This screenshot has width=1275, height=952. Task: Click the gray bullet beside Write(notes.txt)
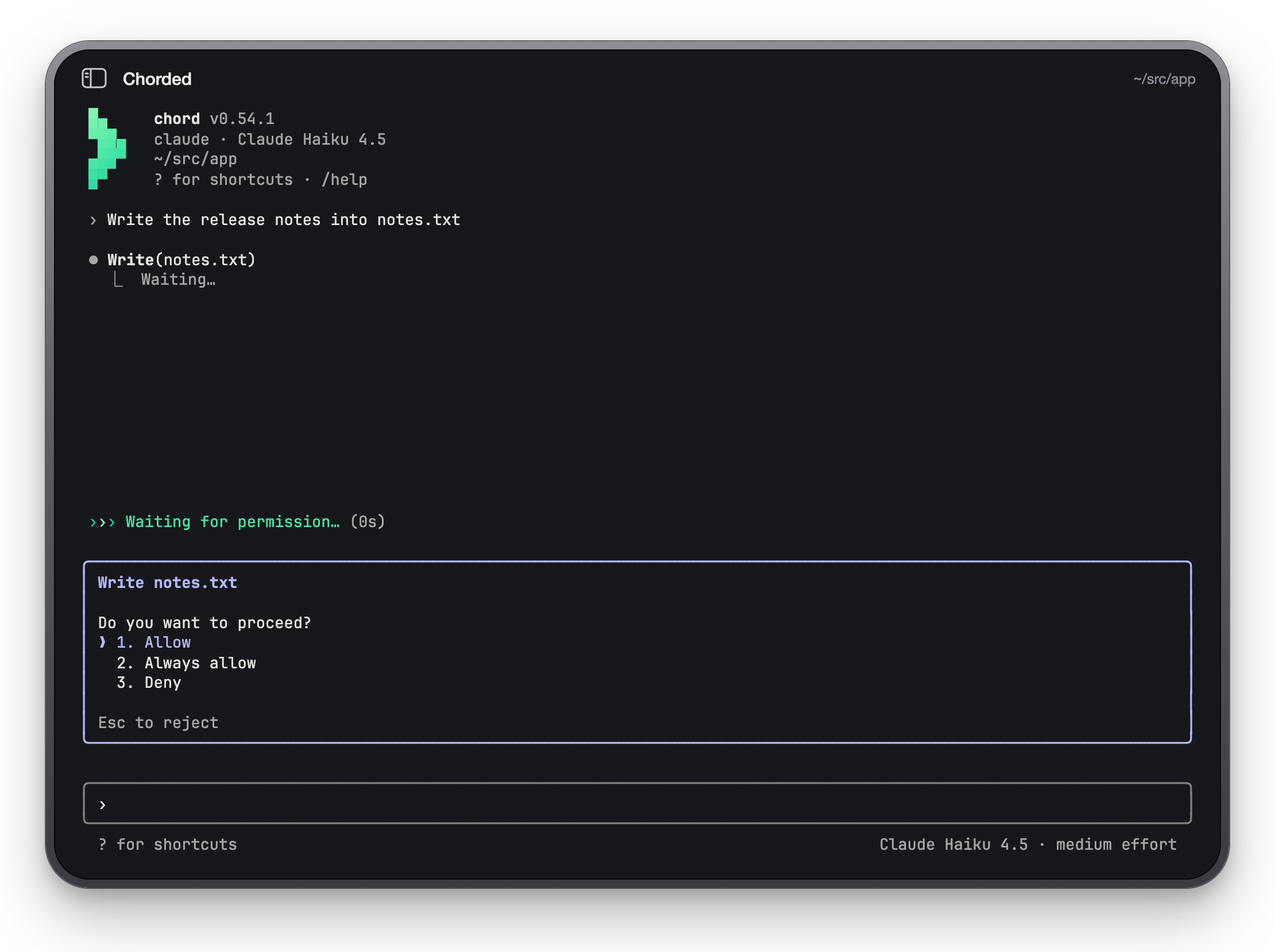coord(94,260)
